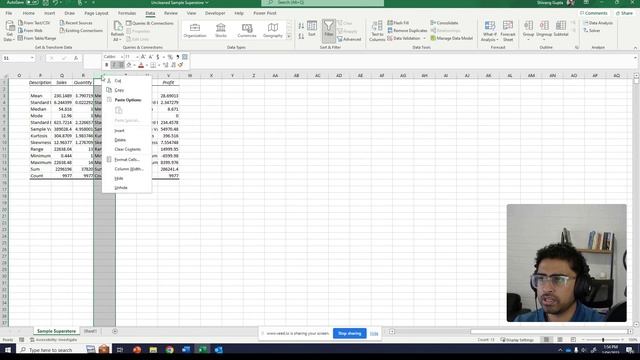Switch to the Developer tab
This screenshot has width=640, height=360.
coord(215,13)
